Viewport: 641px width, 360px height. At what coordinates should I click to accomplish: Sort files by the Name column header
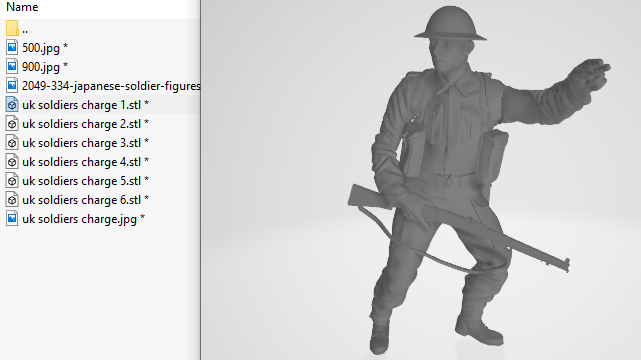22,7
